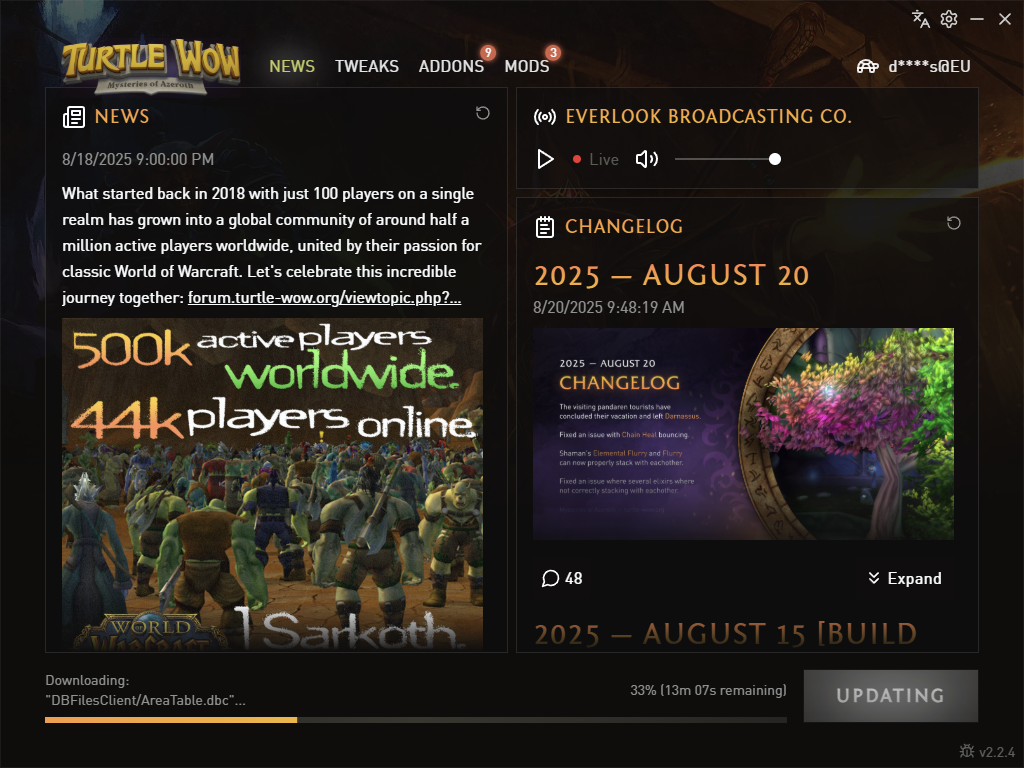Refresh the Changelog panel
This screenshot has width=1024, height=768.
[953, 223]
